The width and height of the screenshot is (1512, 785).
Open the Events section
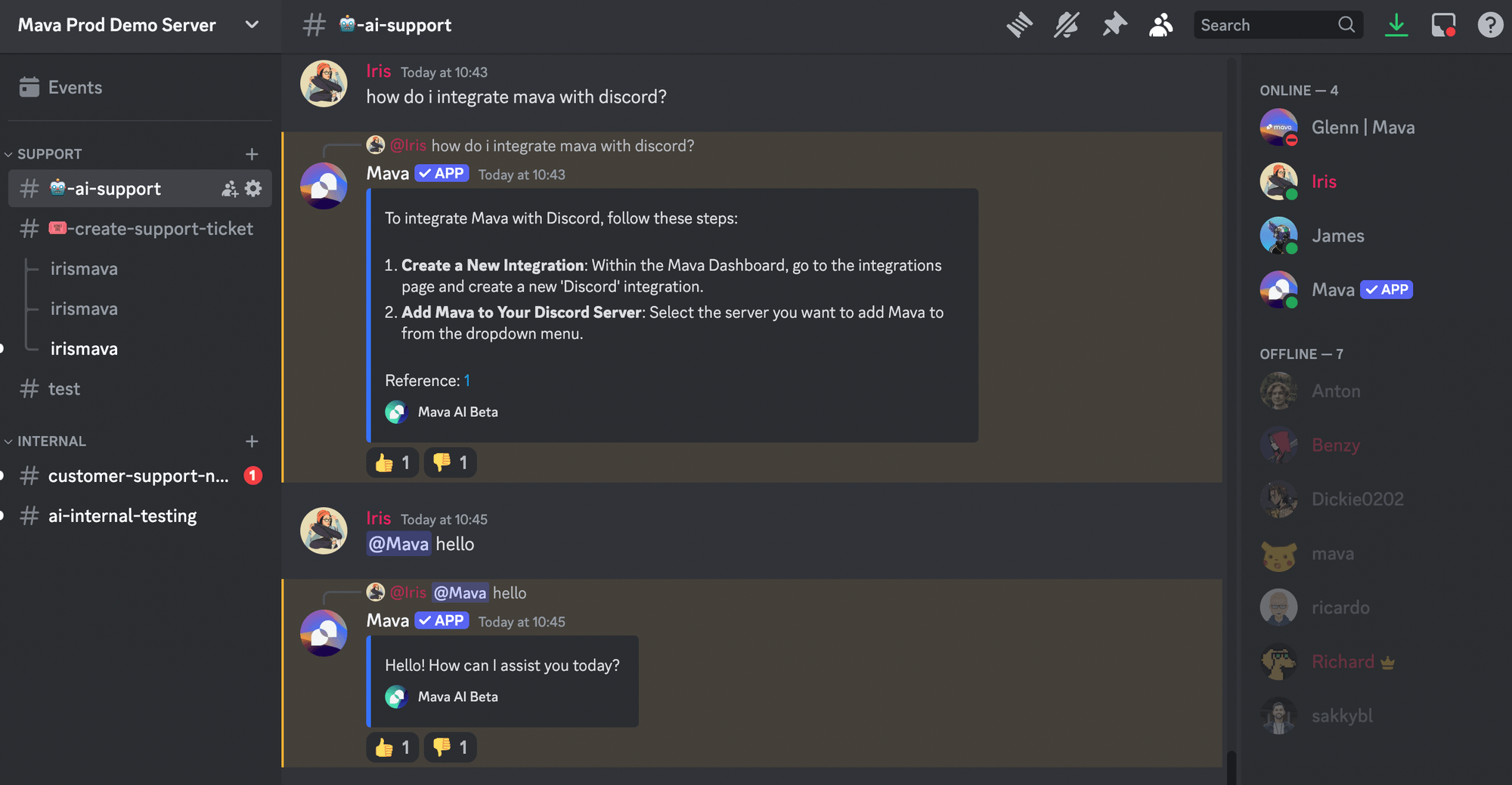click(76, 87)
